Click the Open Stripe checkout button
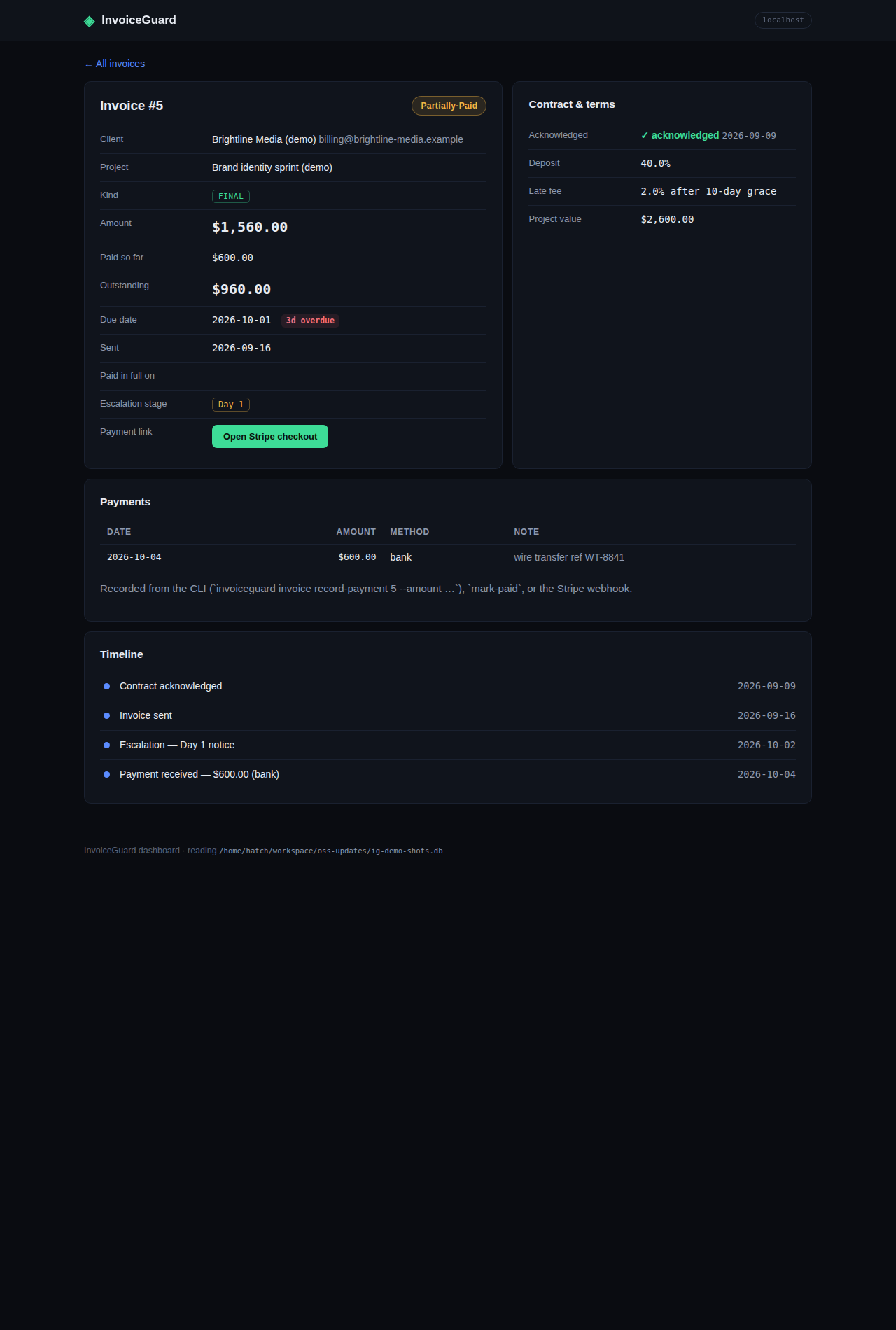The image size is (896, 1330). 270,437
